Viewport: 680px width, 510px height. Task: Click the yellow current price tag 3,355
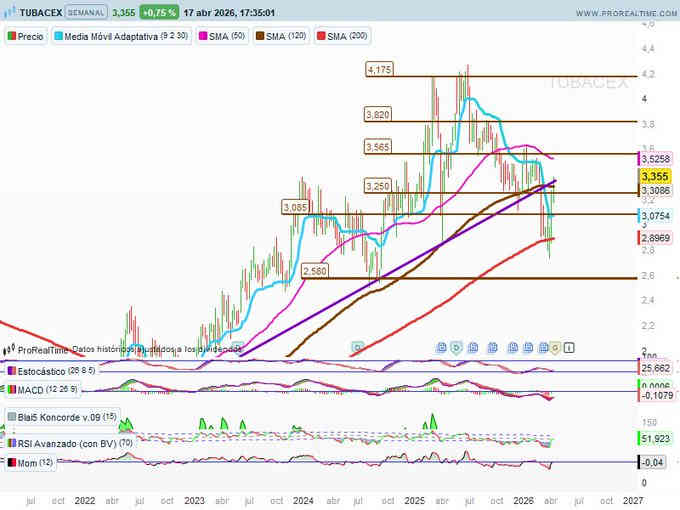(654, 176)
